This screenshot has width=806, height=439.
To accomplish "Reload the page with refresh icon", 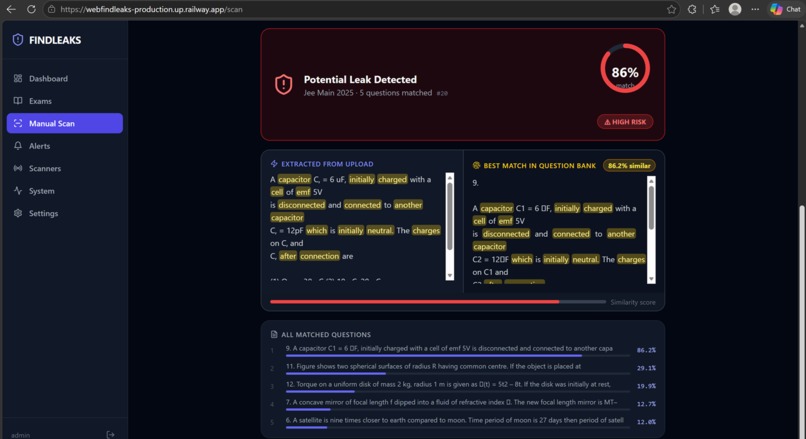I will [31, 9].
